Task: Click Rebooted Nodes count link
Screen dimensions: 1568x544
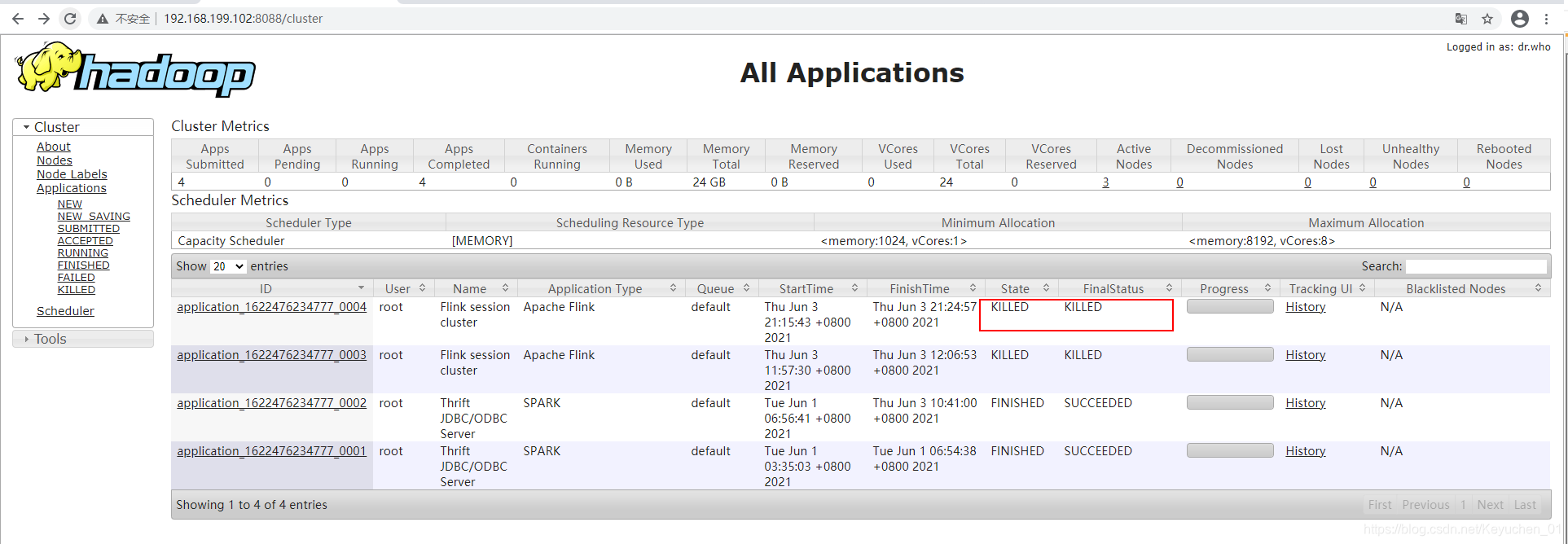Action: [x=1466, y=182]
